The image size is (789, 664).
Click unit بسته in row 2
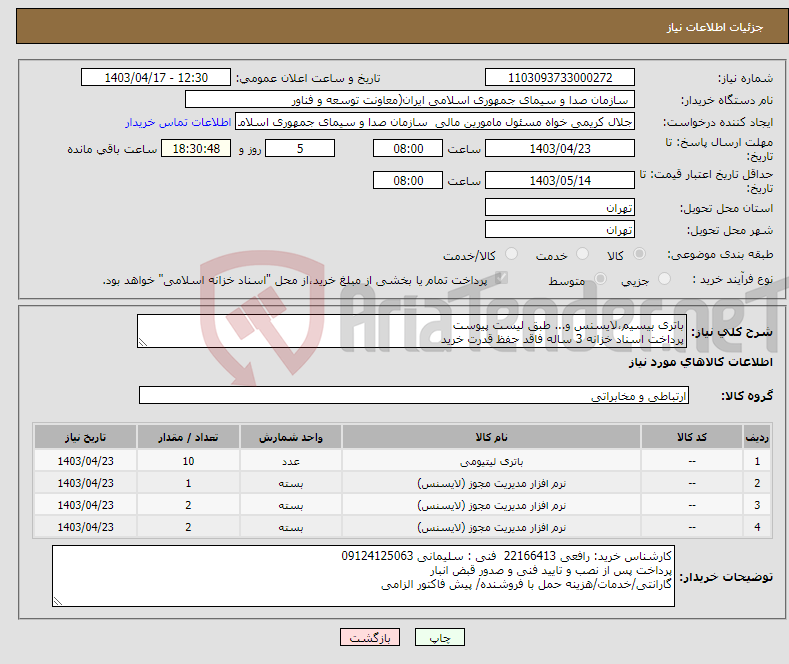click(x=291, y=483)
